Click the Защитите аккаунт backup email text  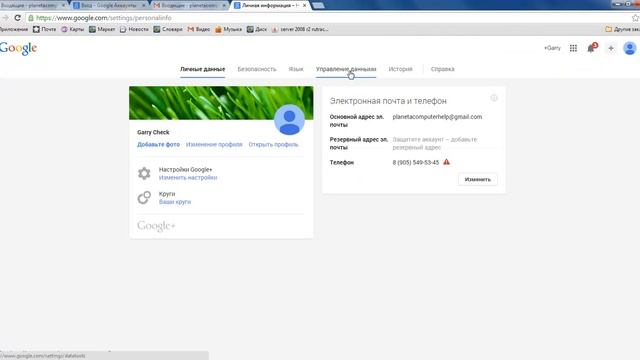tap(435, 143)
